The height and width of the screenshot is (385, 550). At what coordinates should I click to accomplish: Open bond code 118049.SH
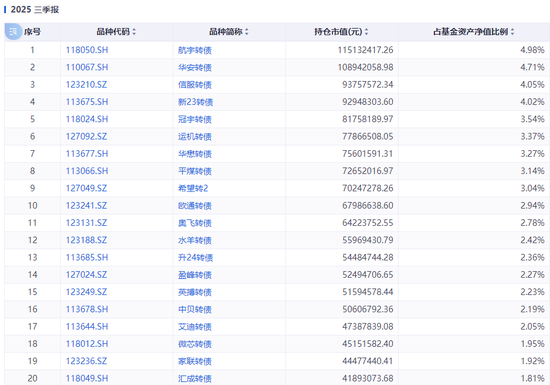(87, 378)
